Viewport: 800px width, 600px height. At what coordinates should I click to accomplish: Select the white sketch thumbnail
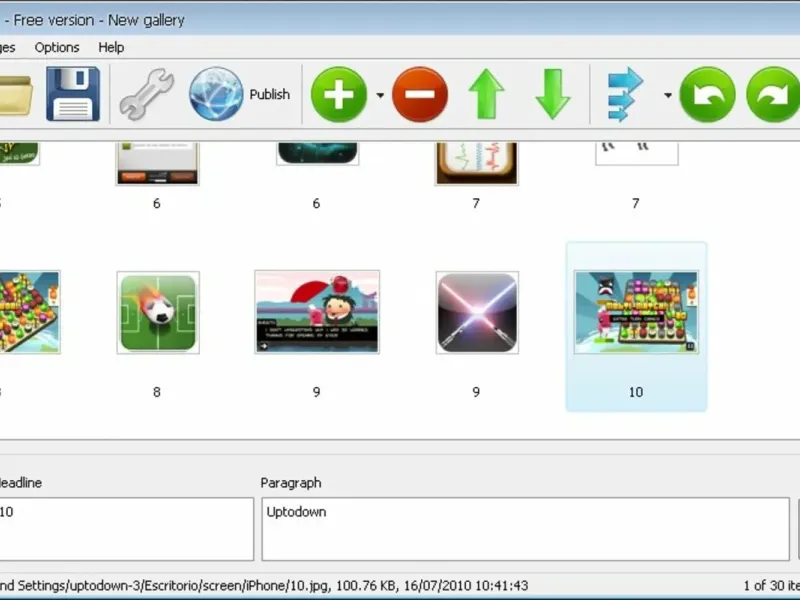click(637, 154)
